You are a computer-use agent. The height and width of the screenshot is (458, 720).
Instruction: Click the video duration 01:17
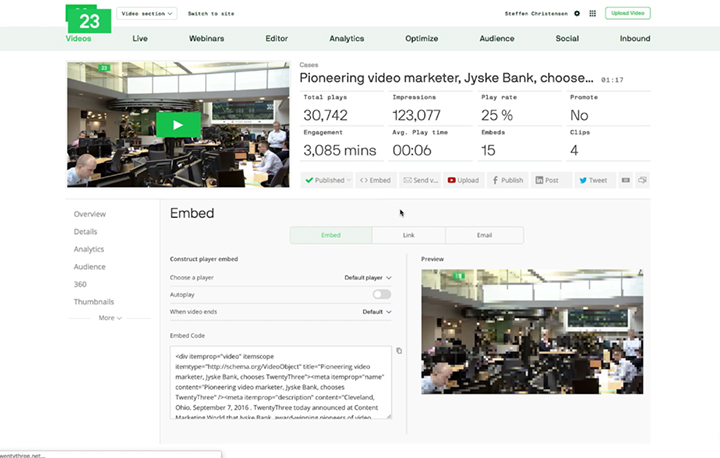point(612,80)
